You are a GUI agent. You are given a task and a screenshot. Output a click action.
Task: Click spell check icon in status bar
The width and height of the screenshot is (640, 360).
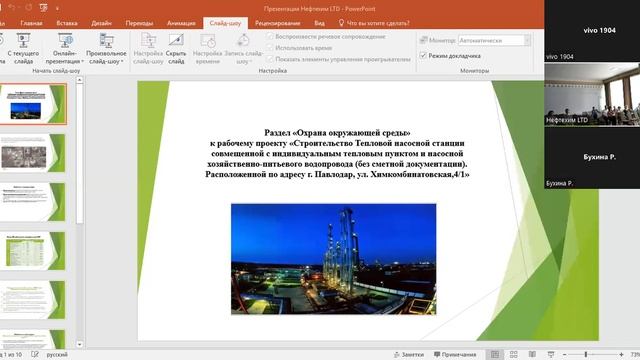[35, 354]
